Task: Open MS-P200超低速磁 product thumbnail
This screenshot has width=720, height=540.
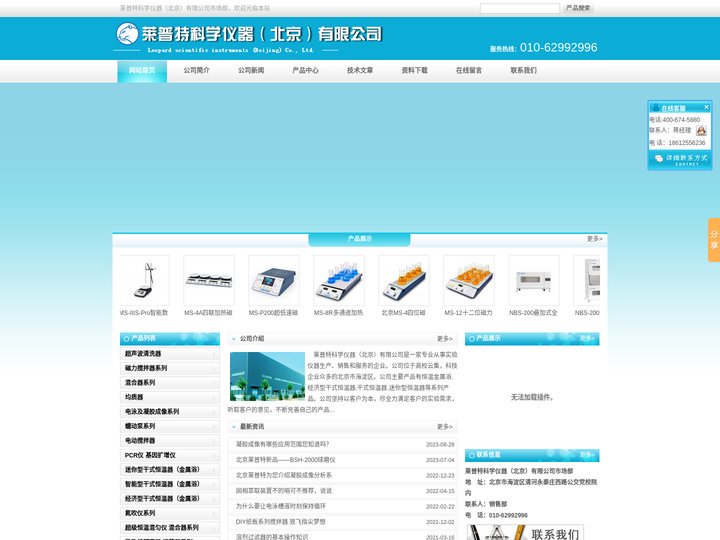Action: pyautogui.click(x=274, y=280)
